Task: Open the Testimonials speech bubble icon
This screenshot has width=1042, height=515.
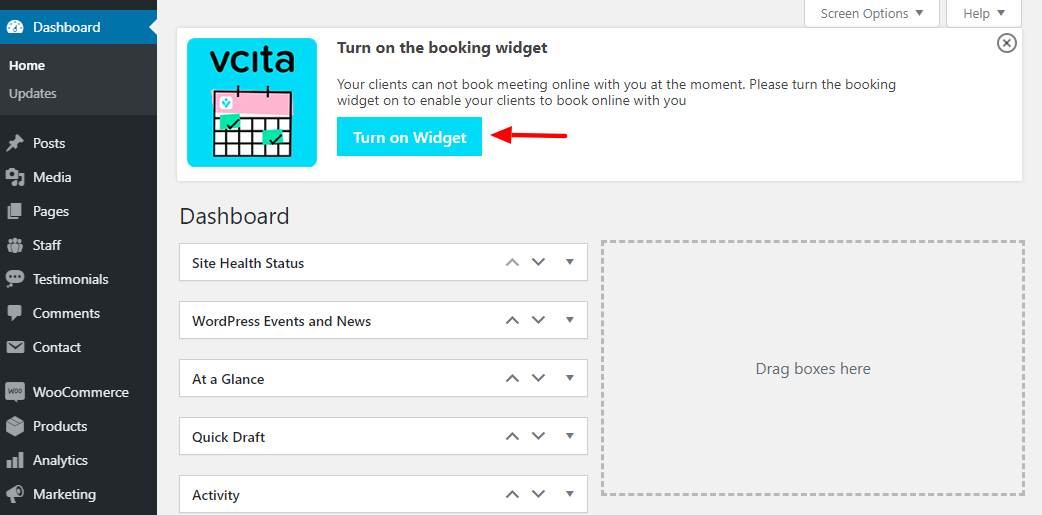Action: [15, 279]
